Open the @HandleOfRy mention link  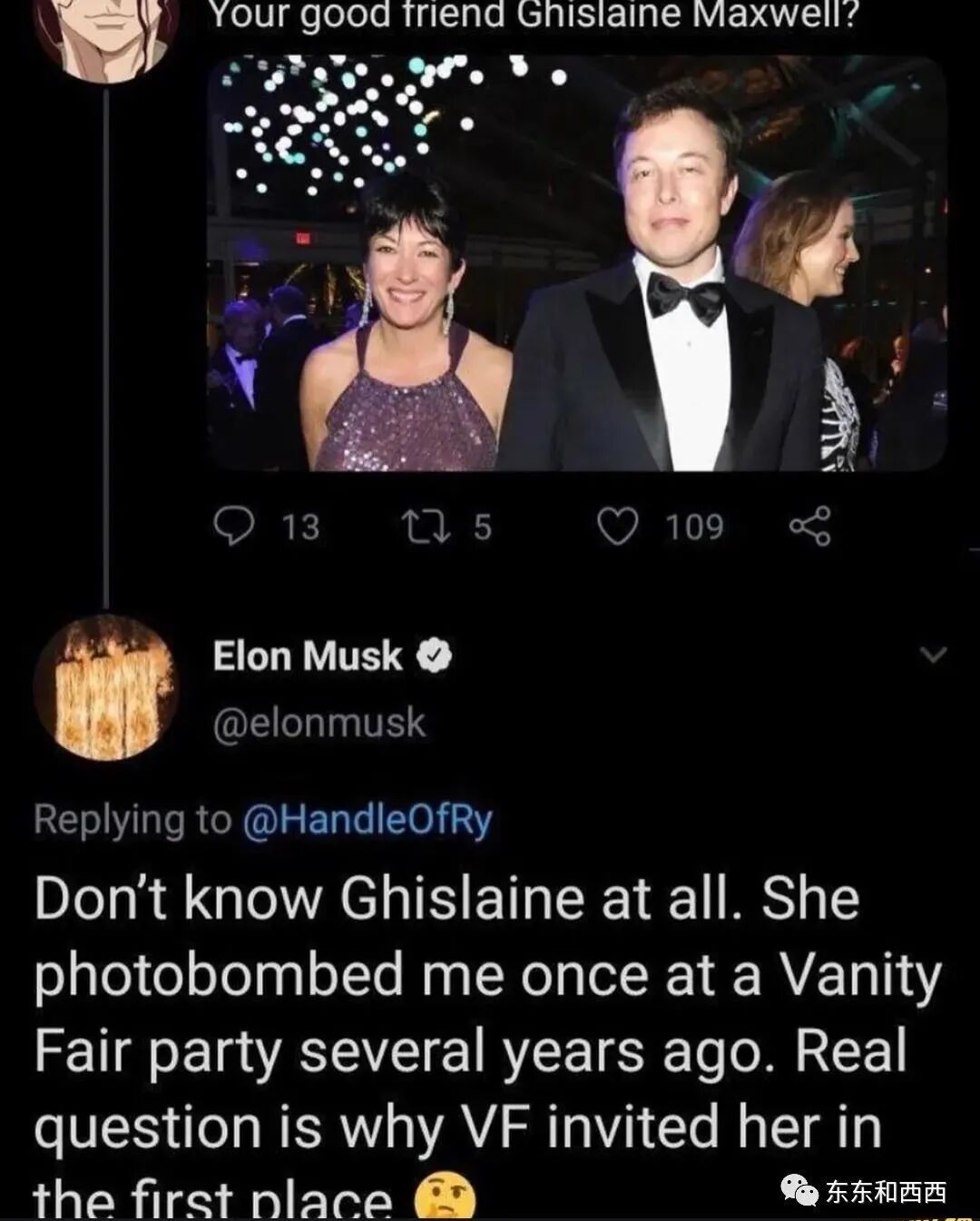[367, 820]
